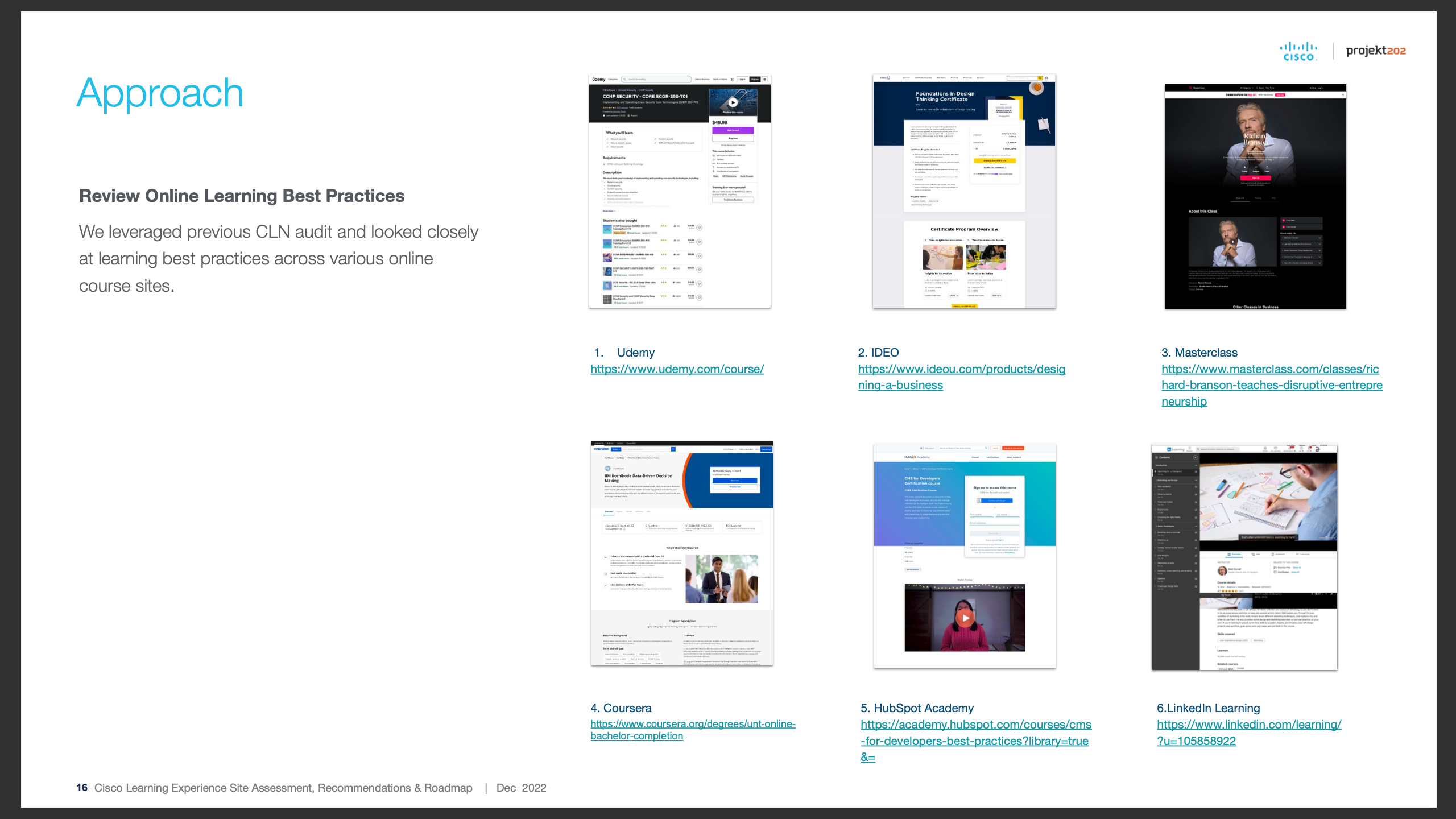Select the Coursera screenshot thumbnail
The image size is (1456, 819).
[x=682, y=553]
